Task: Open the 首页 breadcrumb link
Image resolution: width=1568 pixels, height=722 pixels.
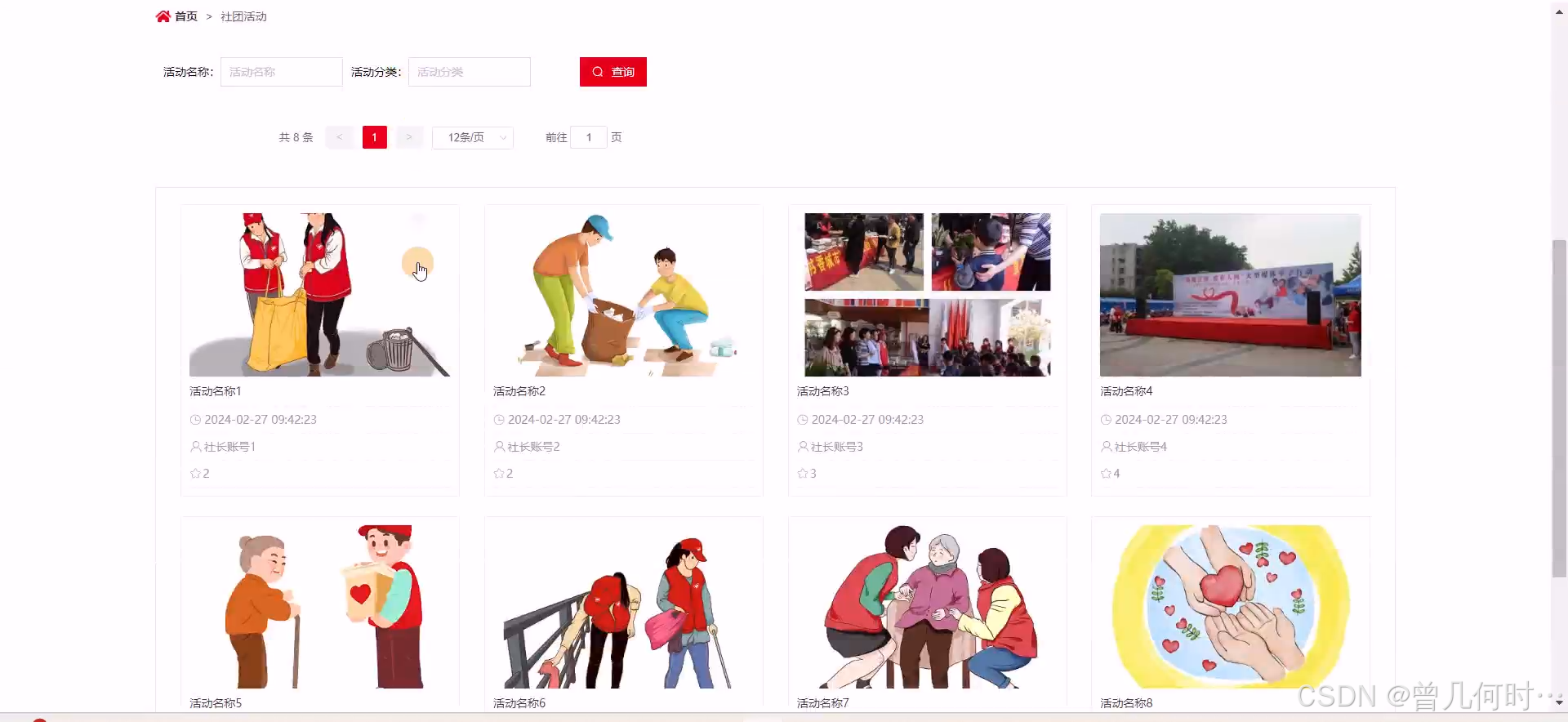Action: (186, 16)
